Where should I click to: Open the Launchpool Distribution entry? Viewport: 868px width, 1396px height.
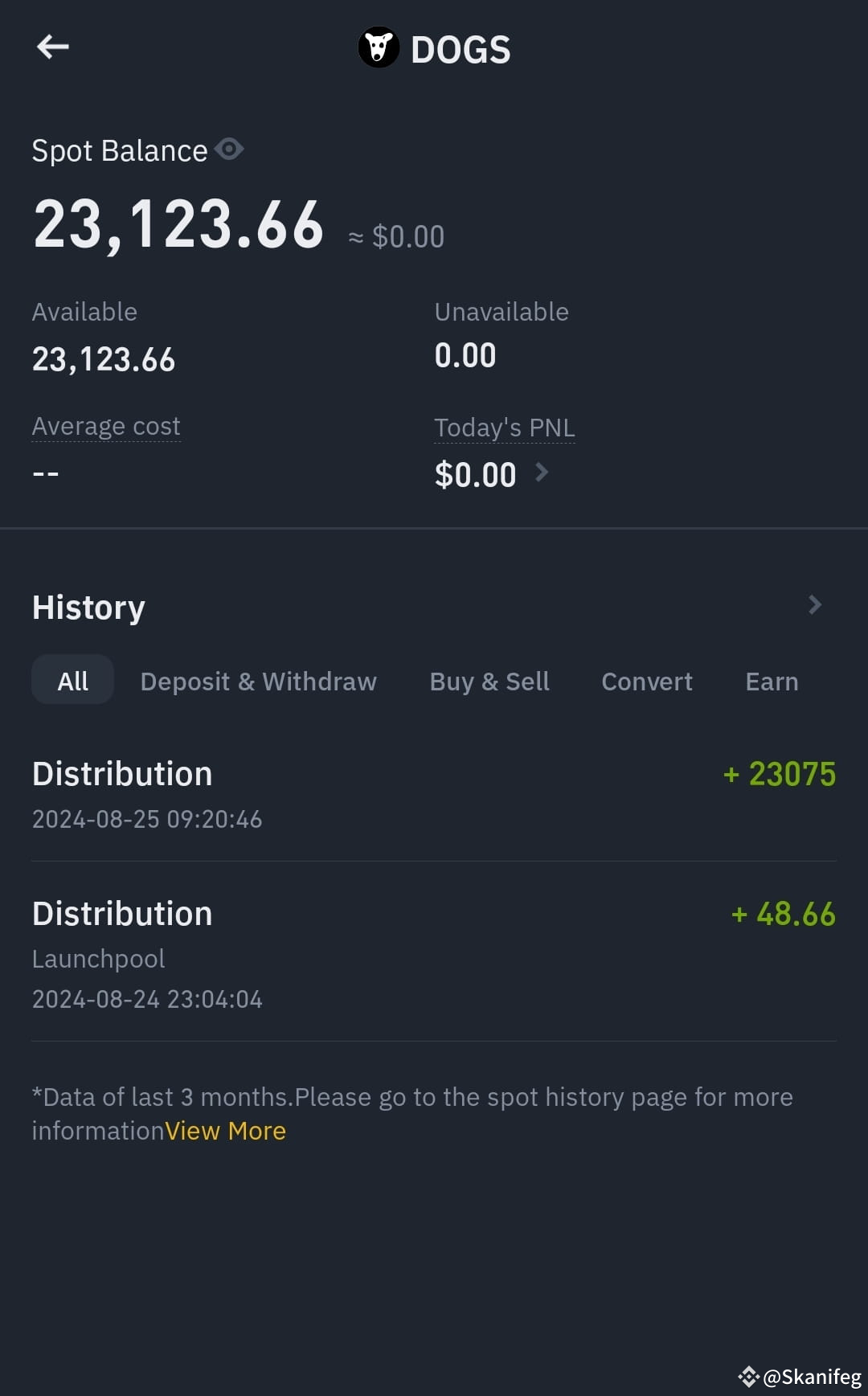point(434,952)
